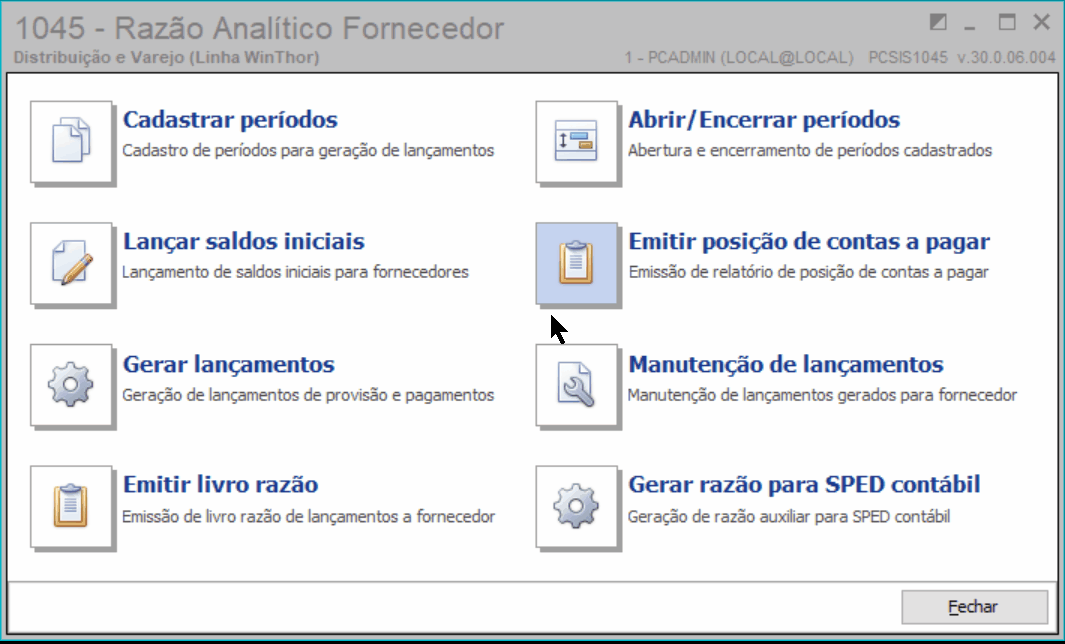This screenshot has height=644, width=1065.
Task: Click the compact-mode icon in title bar
Action: [x=938, y=22]
